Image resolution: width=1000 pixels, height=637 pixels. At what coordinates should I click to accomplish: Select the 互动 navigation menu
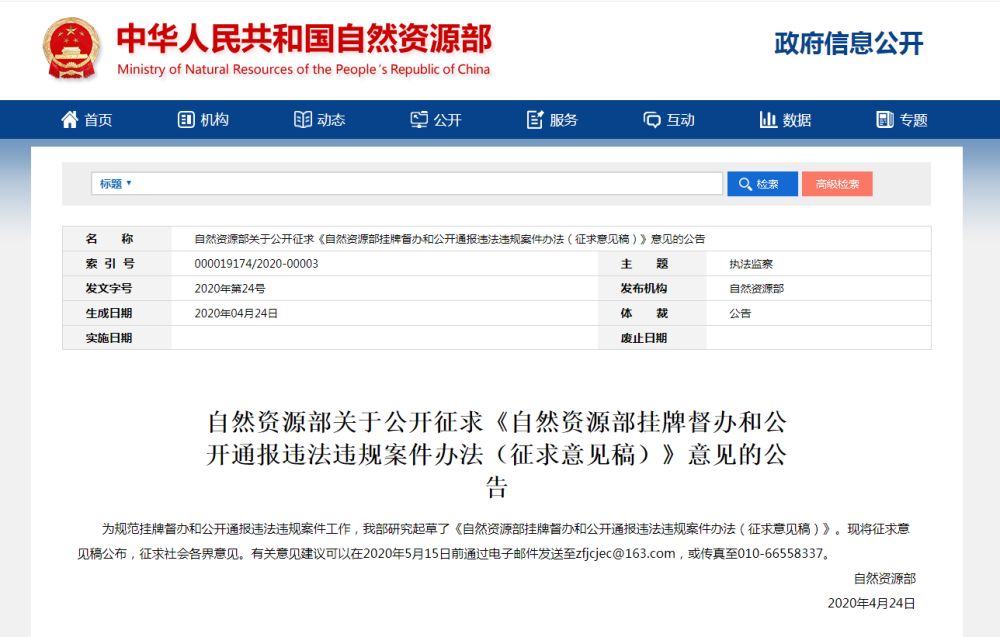point(681,120)
